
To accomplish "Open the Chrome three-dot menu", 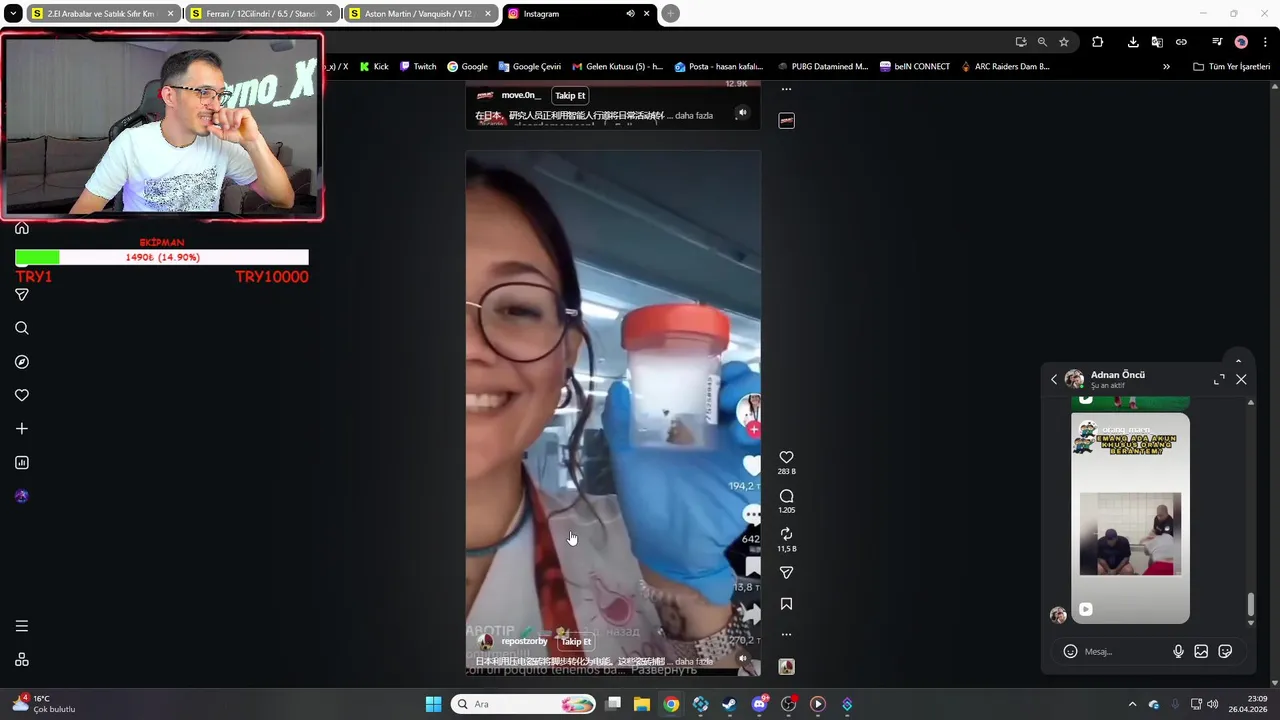I will (x=1265, y=42).
